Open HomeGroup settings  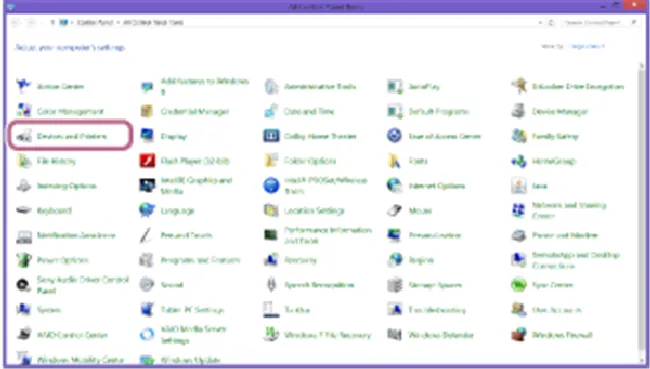click(553, 161)
